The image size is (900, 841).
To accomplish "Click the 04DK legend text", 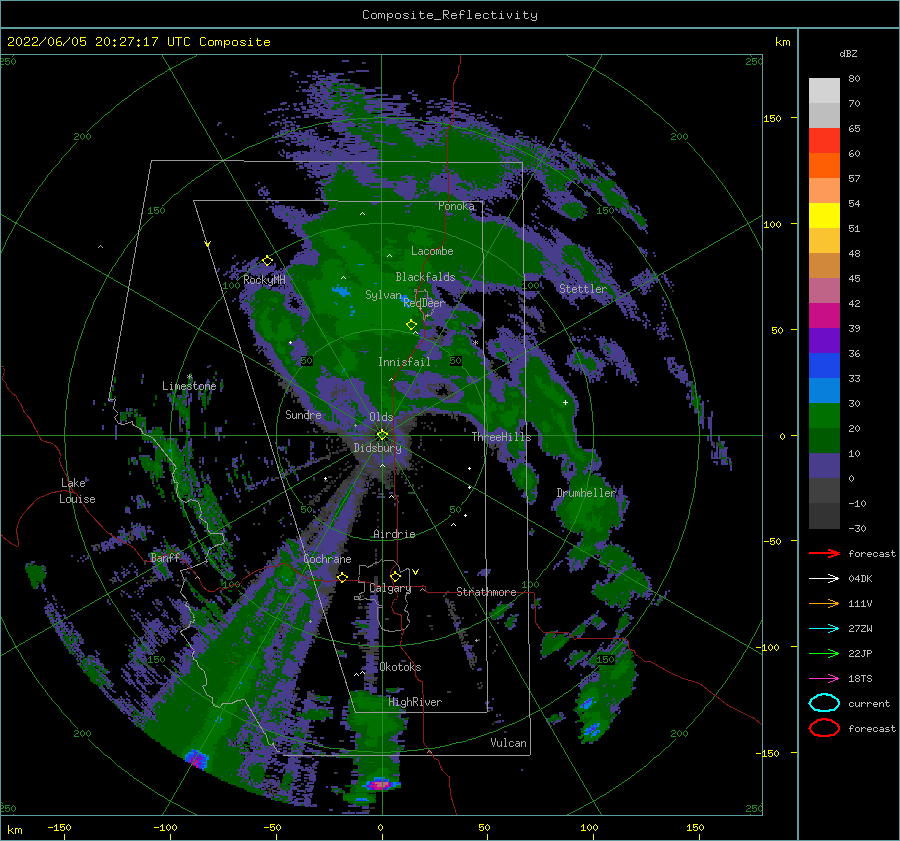I will [860, 578].
